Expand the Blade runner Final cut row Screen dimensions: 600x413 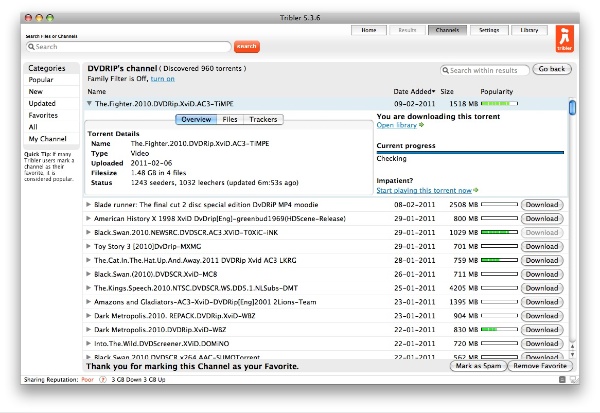click(x=88, y=204)
